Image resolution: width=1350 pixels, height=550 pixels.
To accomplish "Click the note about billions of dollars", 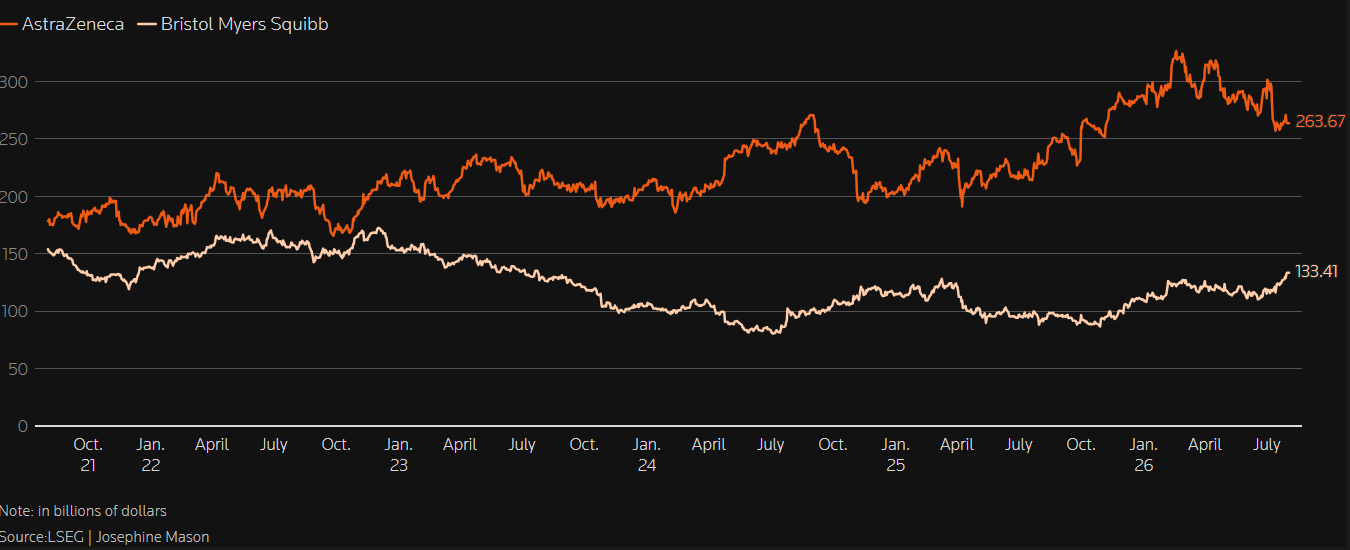I will pos(83,511).
